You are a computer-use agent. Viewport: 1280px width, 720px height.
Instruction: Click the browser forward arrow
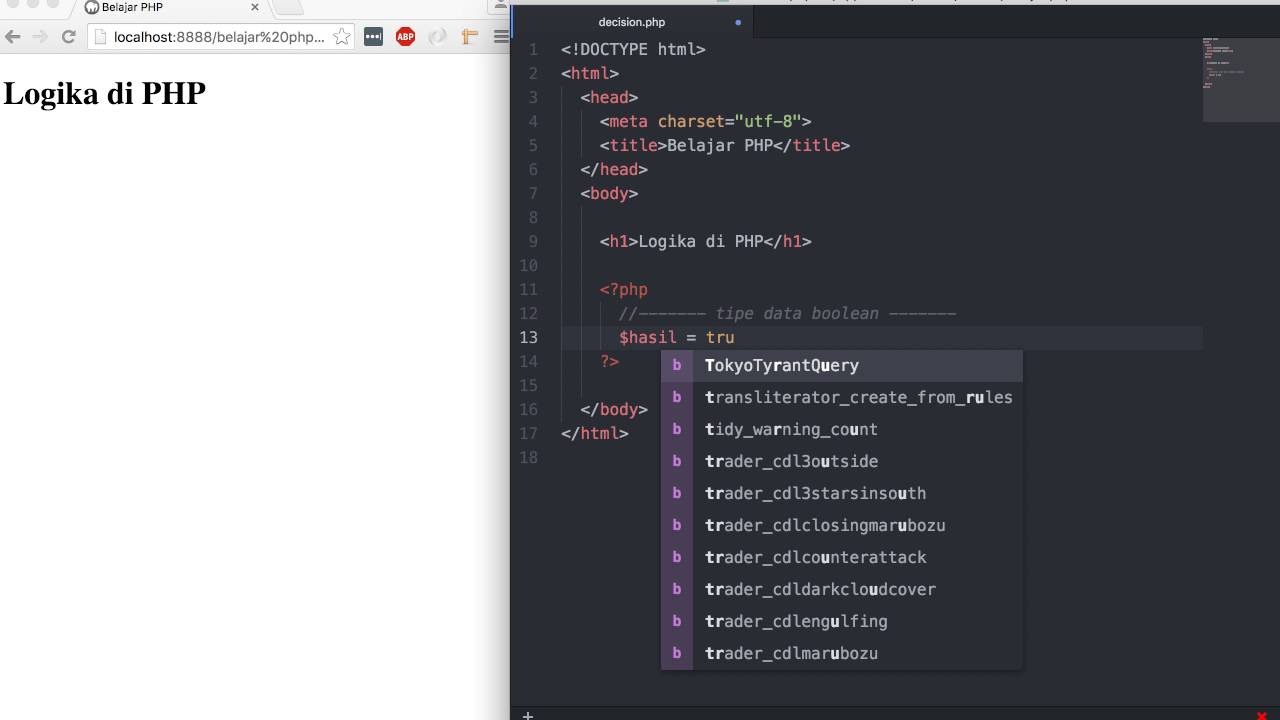coord(40,37)
